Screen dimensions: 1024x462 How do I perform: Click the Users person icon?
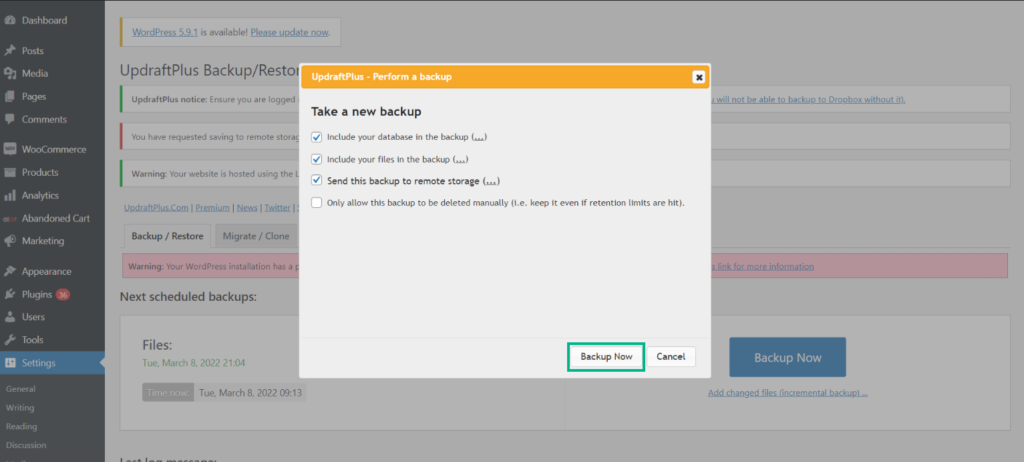click(10, 317)
